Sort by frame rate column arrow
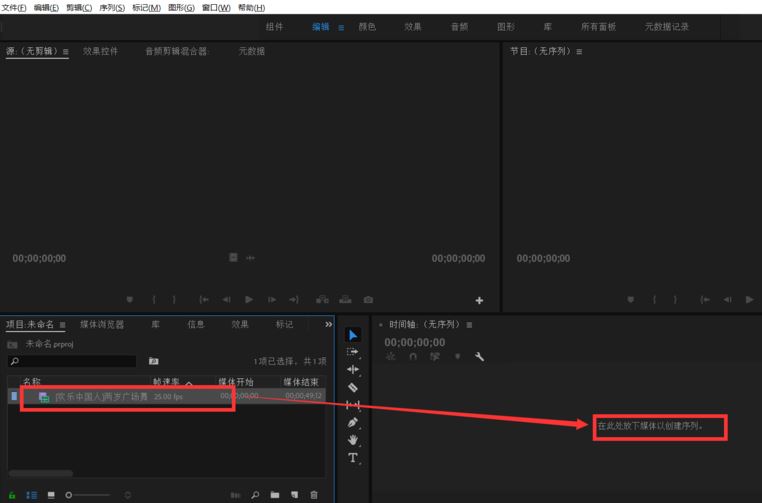This screenshot has height=503, width=762. pyautogui.click(x=189, y=383)
